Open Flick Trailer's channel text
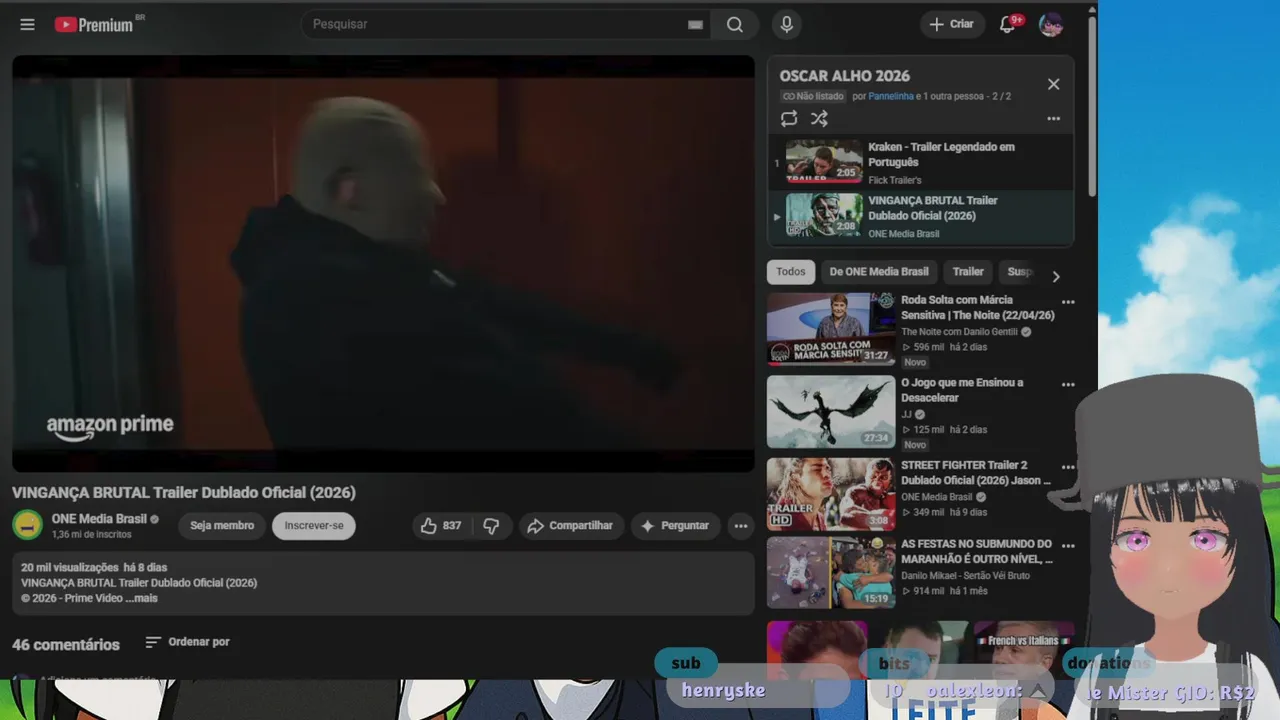Screen dimensions: 1280x720 point(895,181)
